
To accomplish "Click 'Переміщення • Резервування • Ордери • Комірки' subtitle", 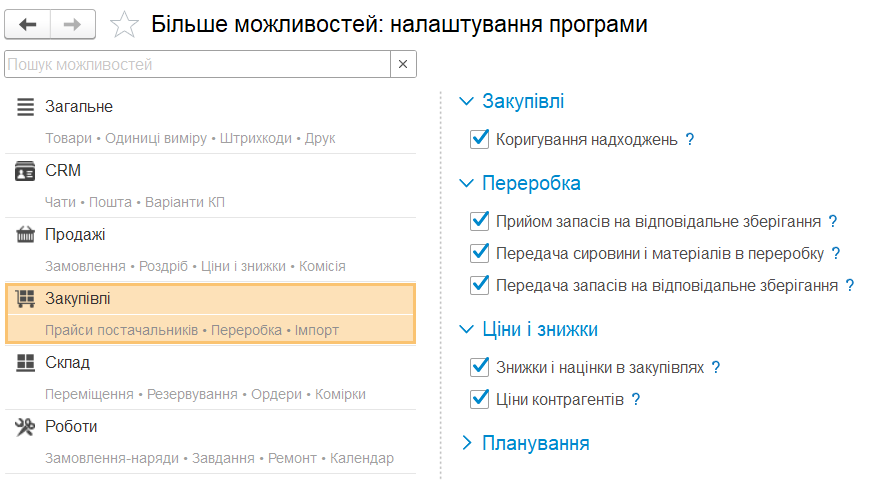I will pyautogui.click(x=205, y=394).
